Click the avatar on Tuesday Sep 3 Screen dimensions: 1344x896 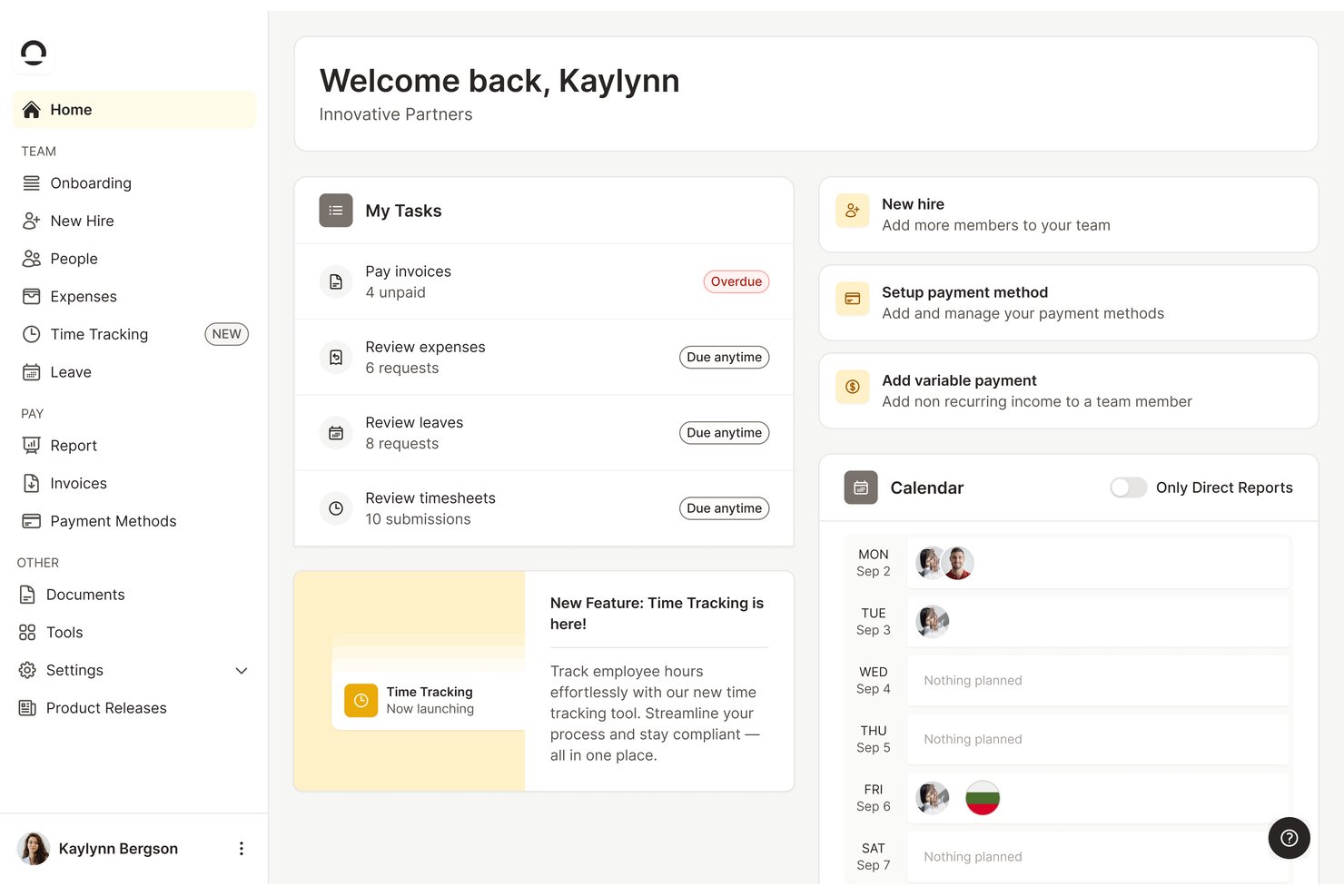click(x=933, y=622)
